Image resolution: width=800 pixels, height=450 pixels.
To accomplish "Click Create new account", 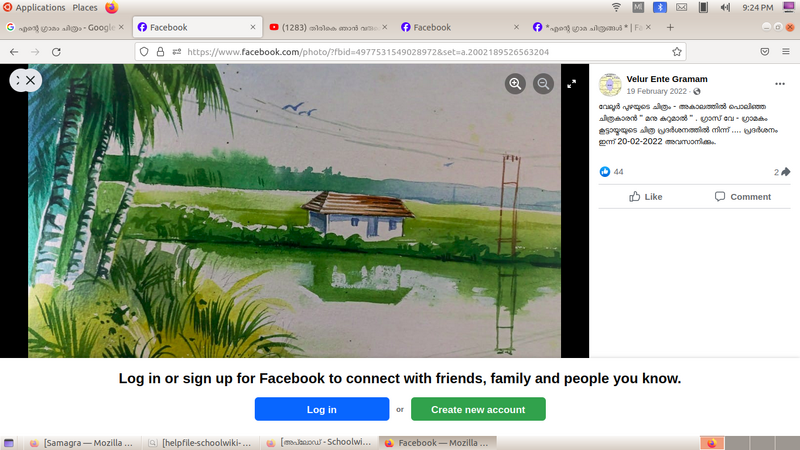I will coord(478,409).
